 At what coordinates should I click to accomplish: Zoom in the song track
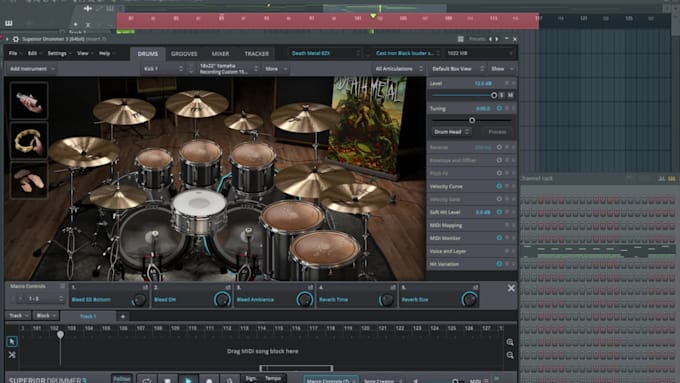[510, 342]
